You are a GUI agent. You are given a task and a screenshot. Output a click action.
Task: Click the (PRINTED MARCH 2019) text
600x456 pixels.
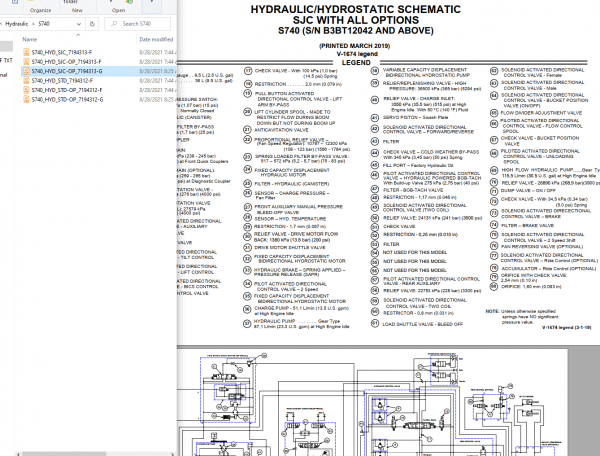355,46
